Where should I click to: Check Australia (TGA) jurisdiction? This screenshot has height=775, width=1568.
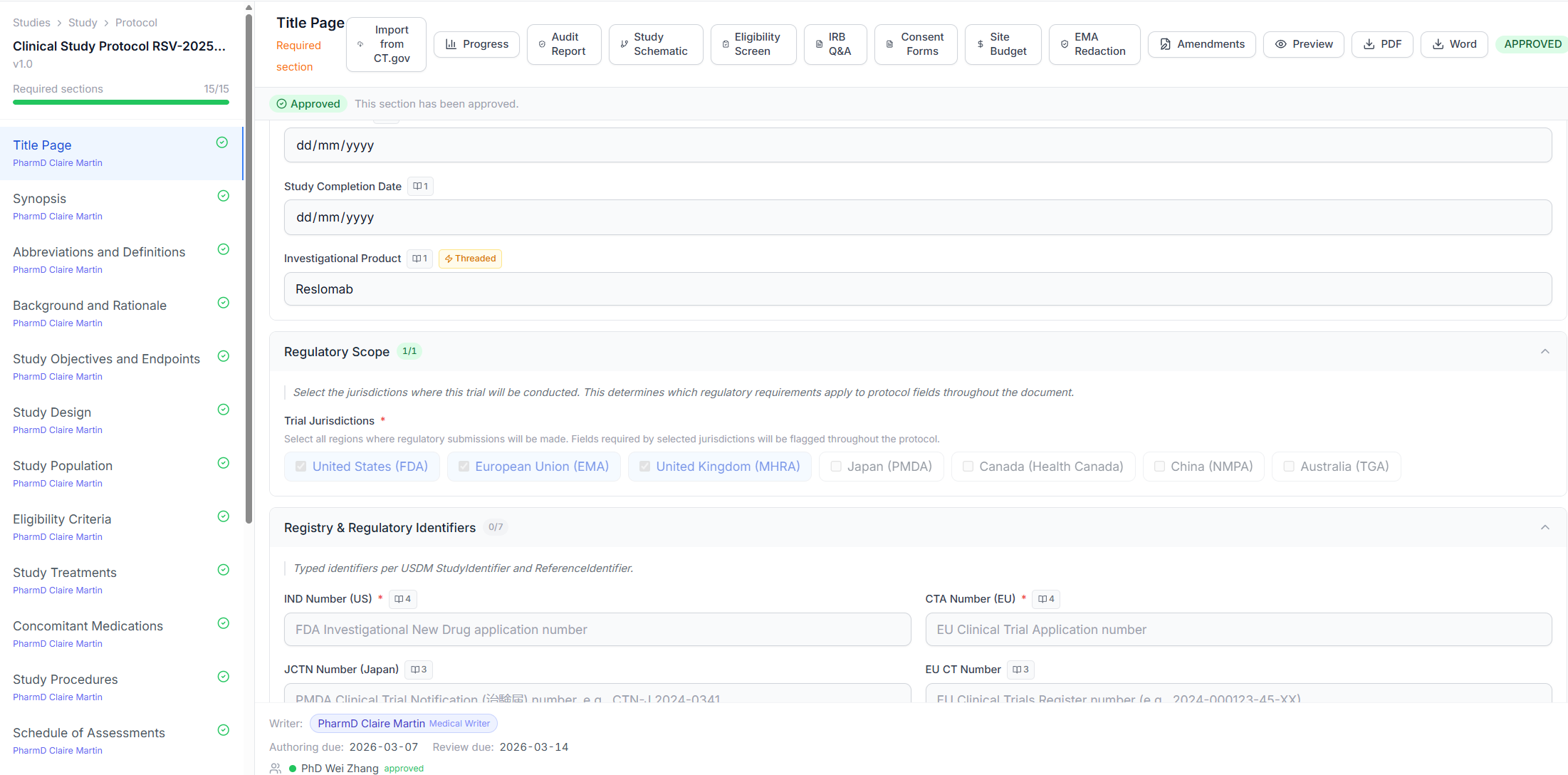(1289, 467)
